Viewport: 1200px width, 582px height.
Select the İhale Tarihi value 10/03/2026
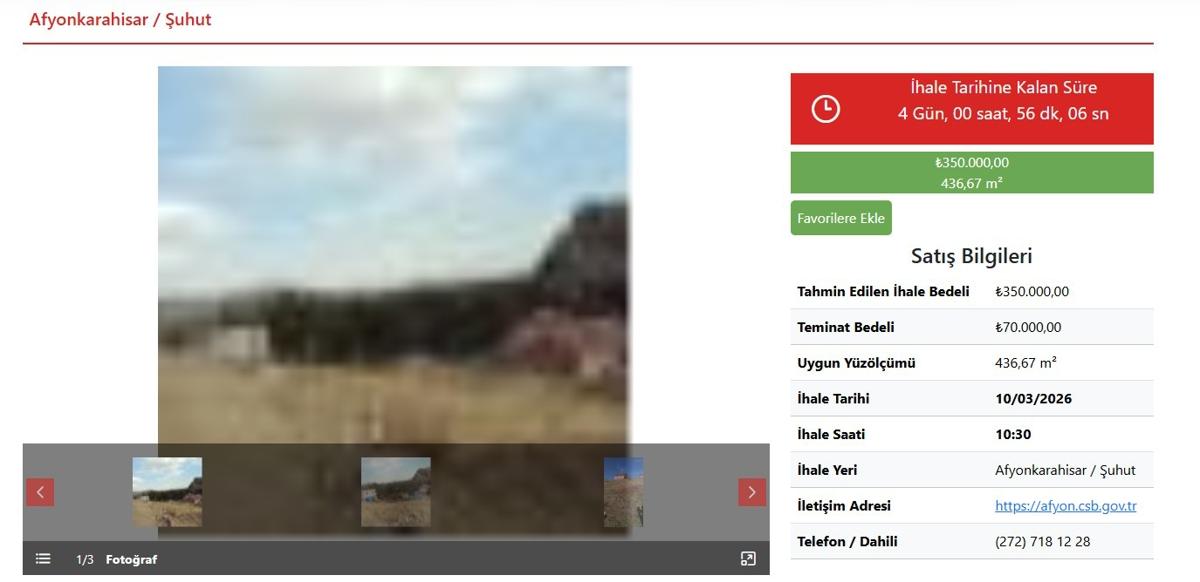pos(1033,398)
